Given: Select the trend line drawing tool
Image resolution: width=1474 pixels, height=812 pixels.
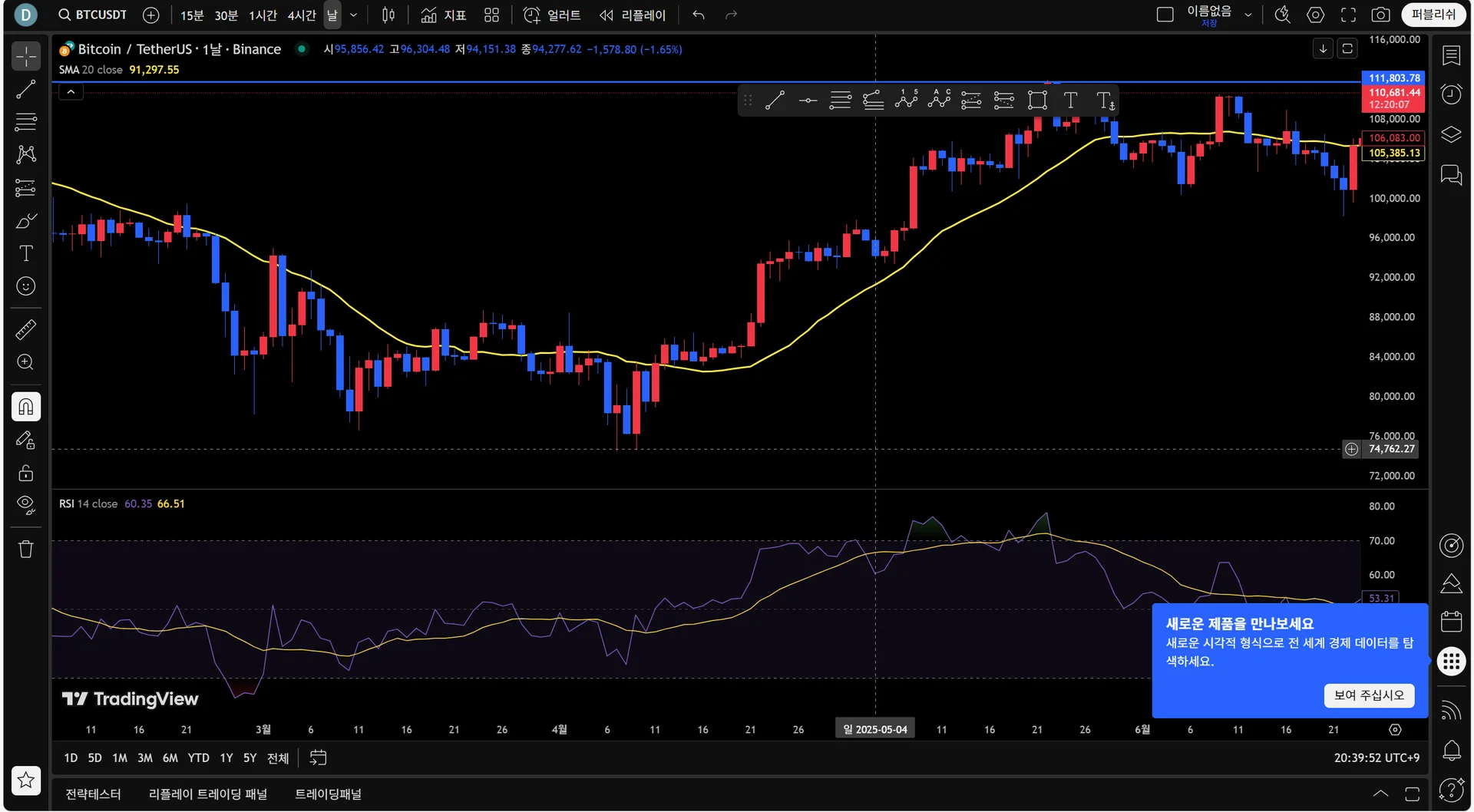Looking at the screenshot, I should point(26,89).
